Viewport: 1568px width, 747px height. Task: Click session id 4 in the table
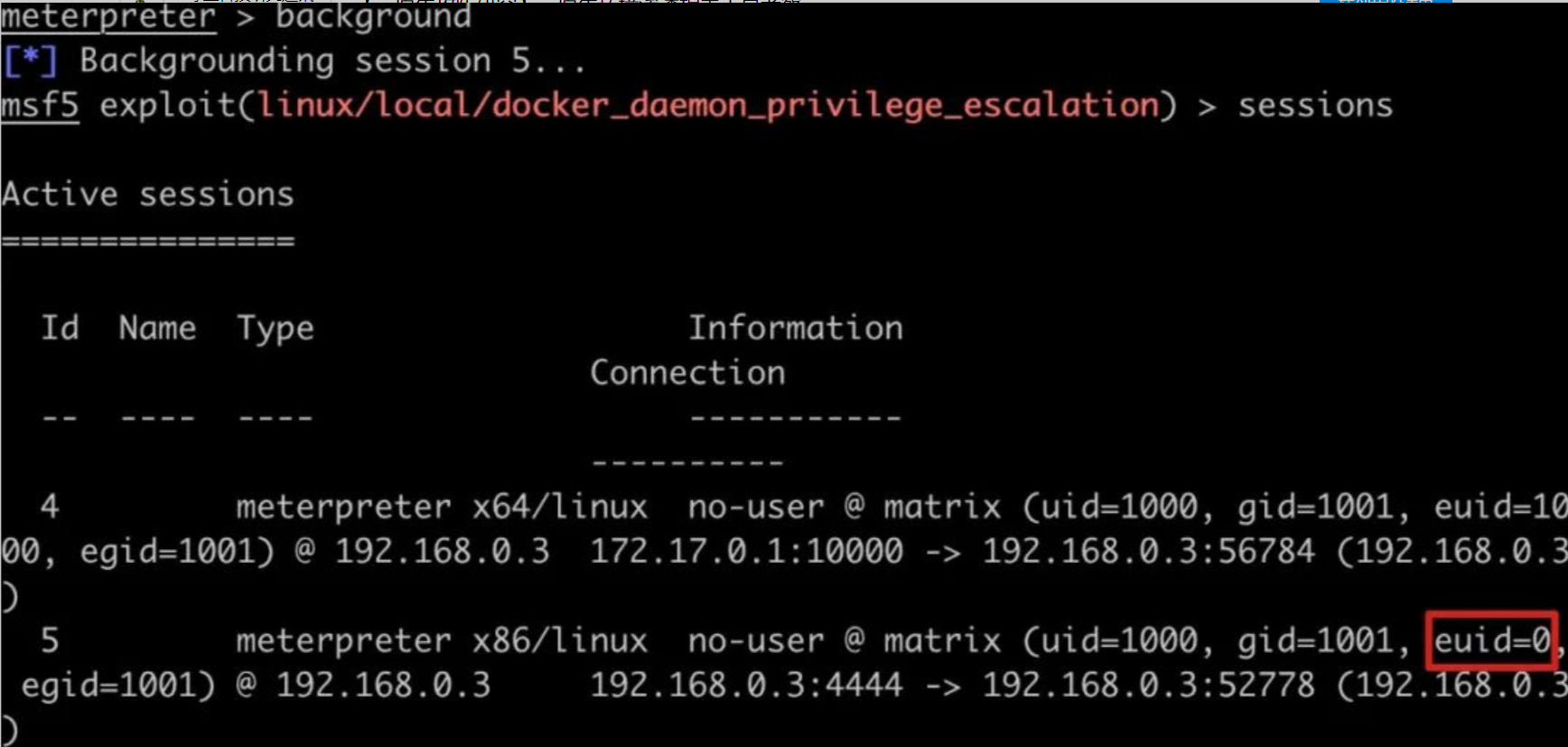(x=50, y=507)
